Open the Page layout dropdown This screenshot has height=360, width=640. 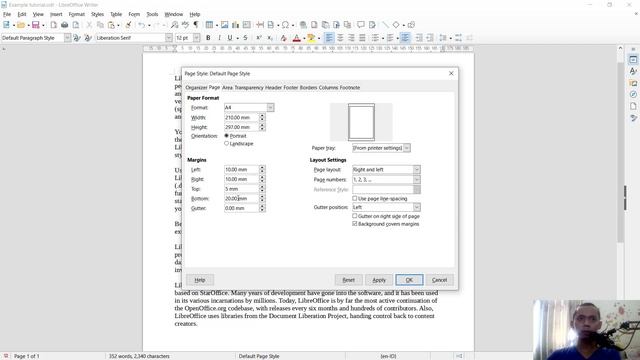point(417,169)
